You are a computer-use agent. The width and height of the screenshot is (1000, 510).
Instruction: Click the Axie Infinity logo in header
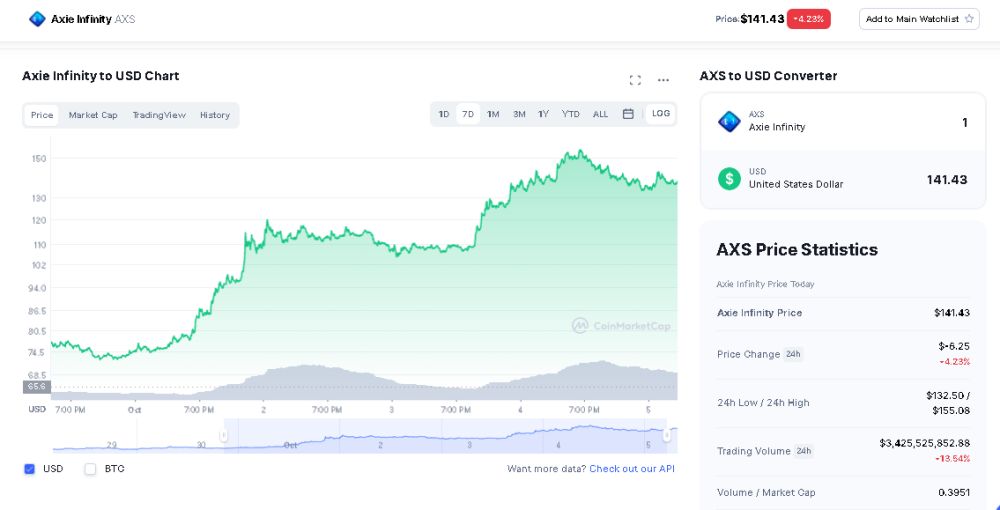(x=37, y=19)
